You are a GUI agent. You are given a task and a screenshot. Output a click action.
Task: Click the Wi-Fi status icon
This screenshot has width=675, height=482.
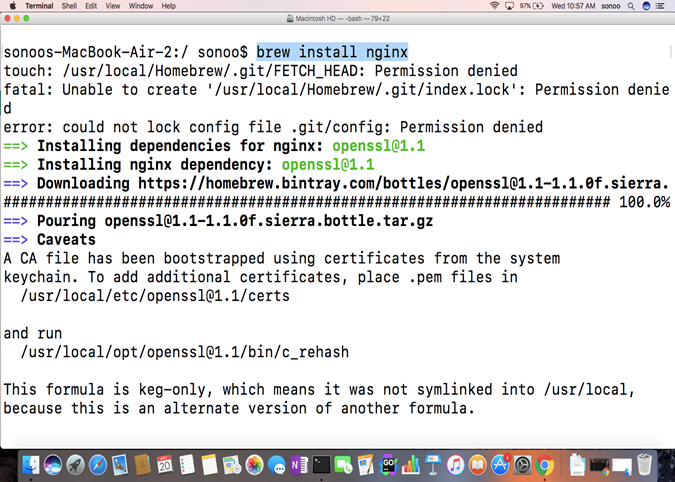click(x=494, y=6)
